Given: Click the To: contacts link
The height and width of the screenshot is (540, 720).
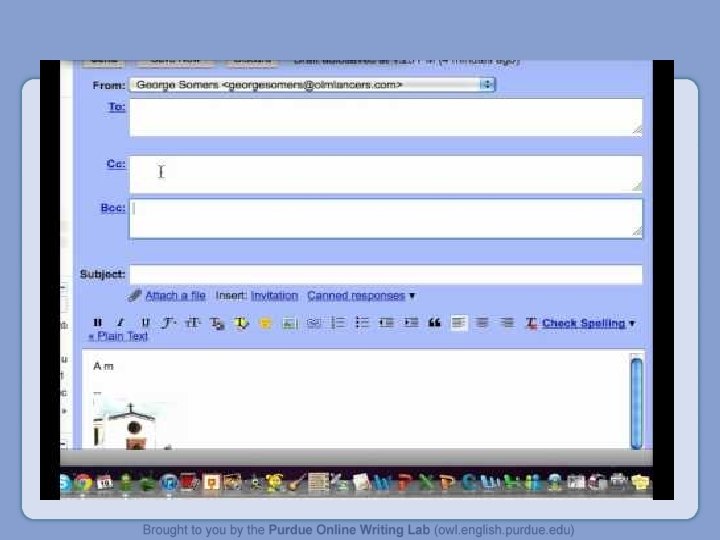Looking at the screenshot, I should coord(117,107).
